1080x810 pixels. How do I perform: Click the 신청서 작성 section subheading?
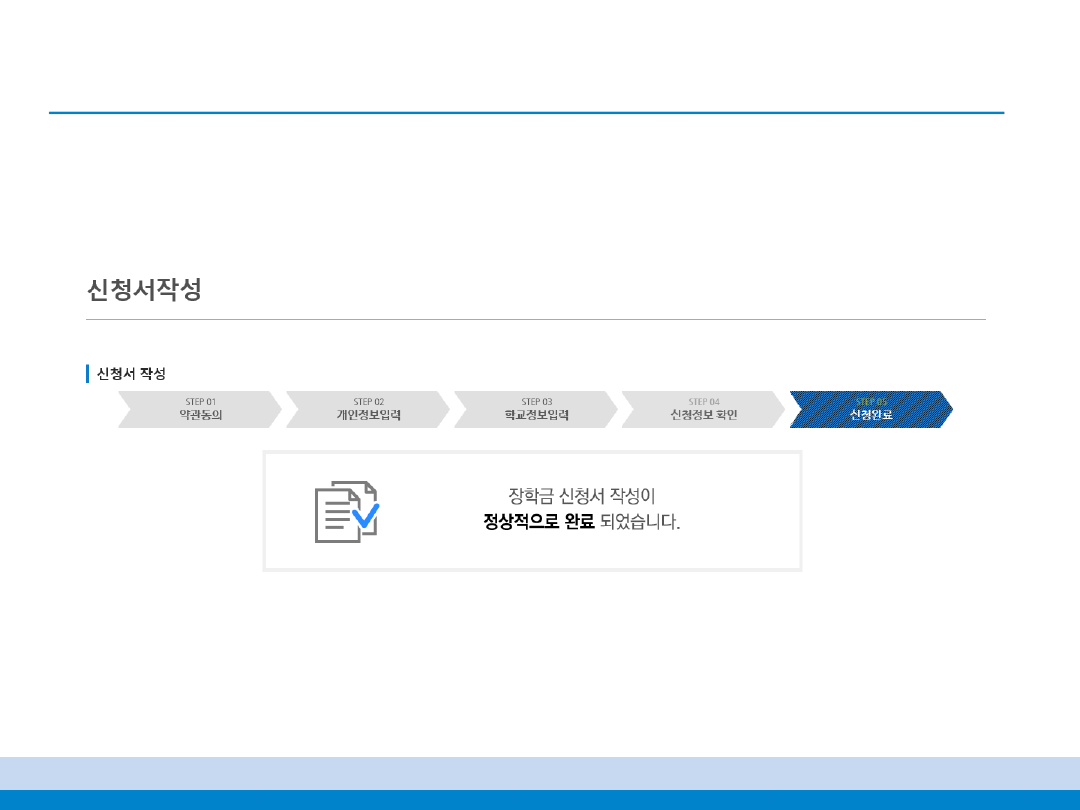pos(131,374)
